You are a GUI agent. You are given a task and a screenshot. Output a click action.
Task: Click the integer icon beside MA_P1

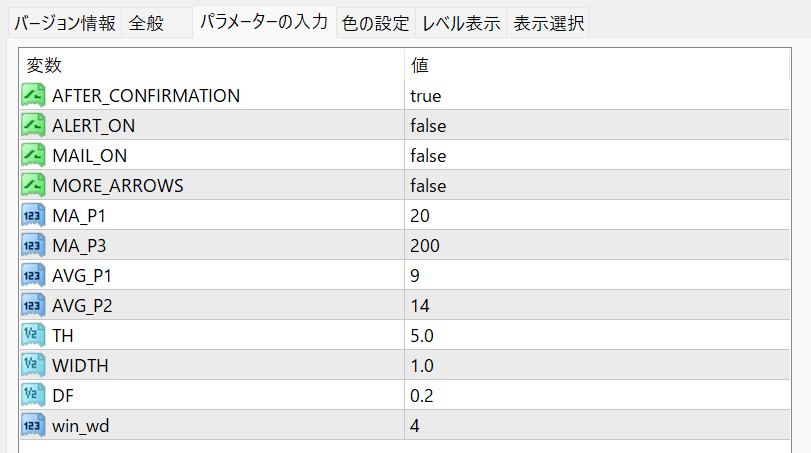coord(34,216)
